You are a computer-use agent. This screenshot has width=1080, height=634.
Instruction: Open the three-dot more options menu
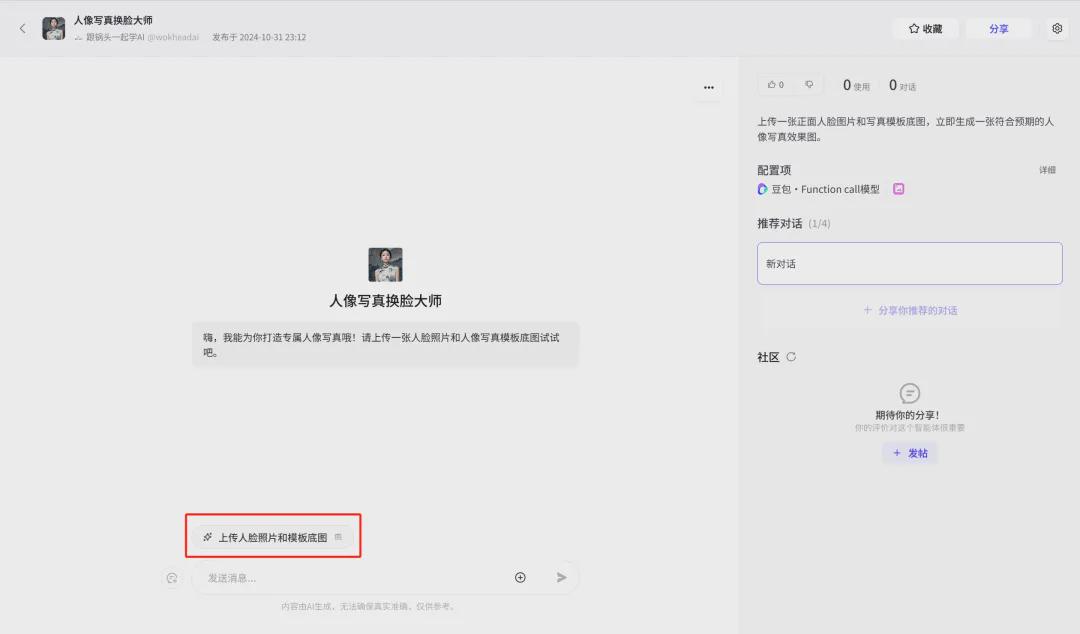(x=708, y=88)
